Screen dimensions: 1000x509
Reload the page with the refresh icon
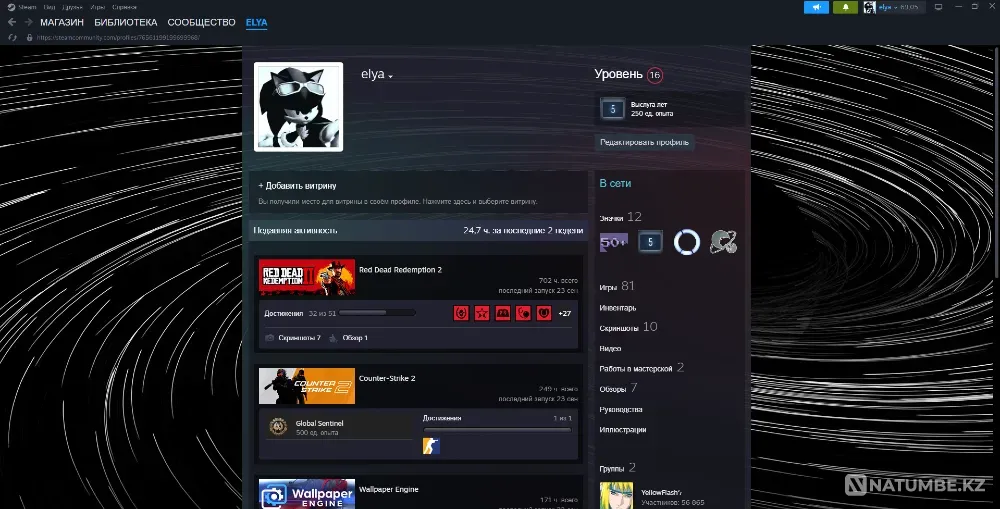click(x=12, y=38)
